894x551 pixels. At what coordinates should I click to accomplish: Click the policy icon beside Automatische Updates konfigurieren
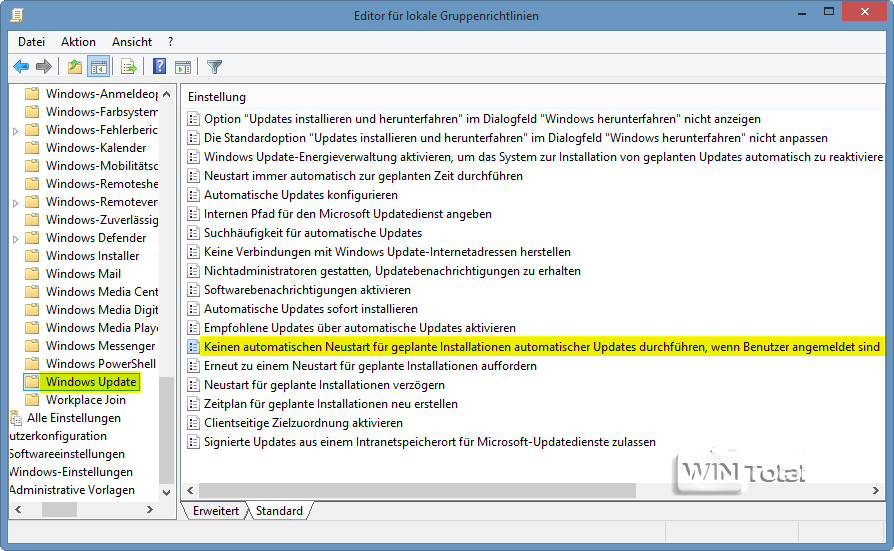194,195
